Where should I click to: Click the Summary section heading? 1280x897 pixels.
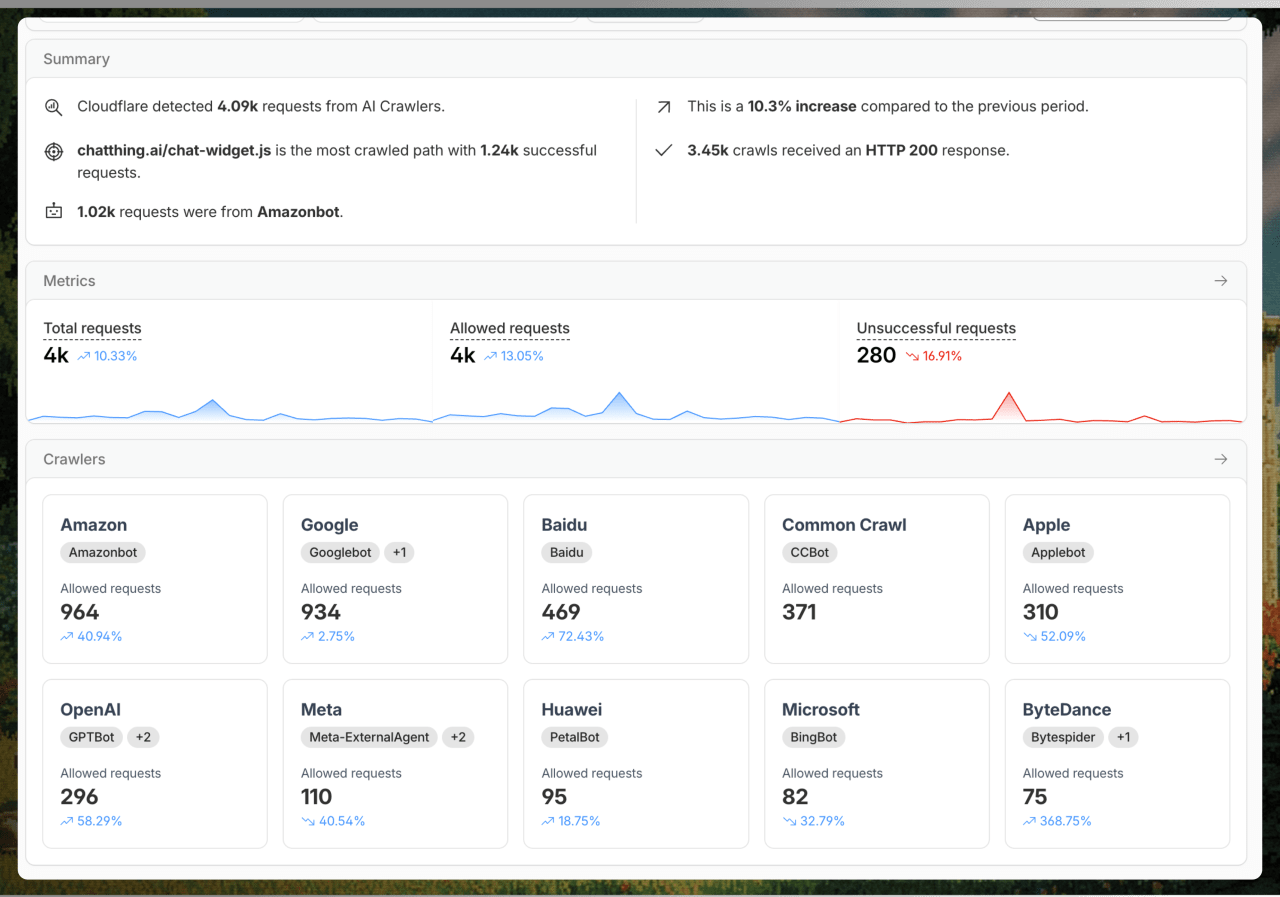tap(76, 59)
